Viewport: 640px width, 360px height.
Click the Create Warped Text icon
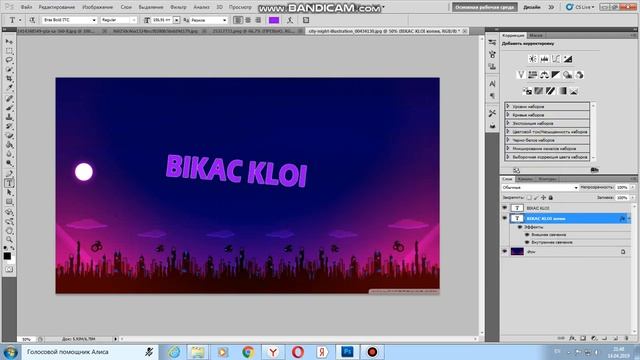click(290, 20)
